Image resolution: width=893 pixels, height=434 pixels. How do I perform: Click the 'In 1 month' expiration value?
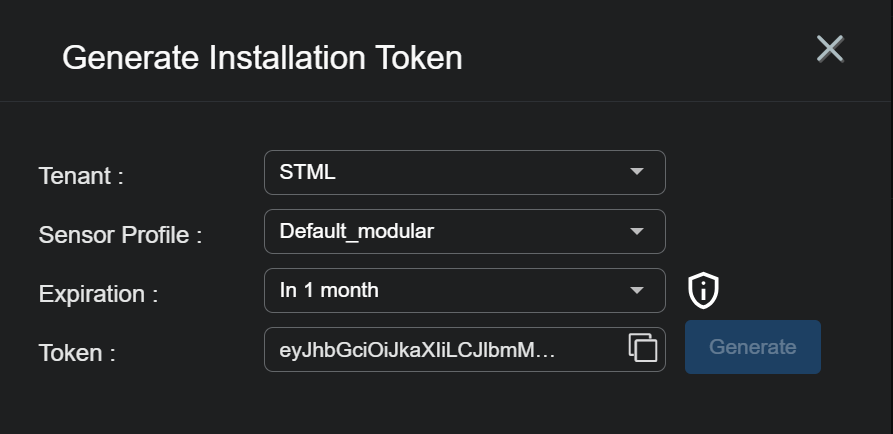point(329,290)
